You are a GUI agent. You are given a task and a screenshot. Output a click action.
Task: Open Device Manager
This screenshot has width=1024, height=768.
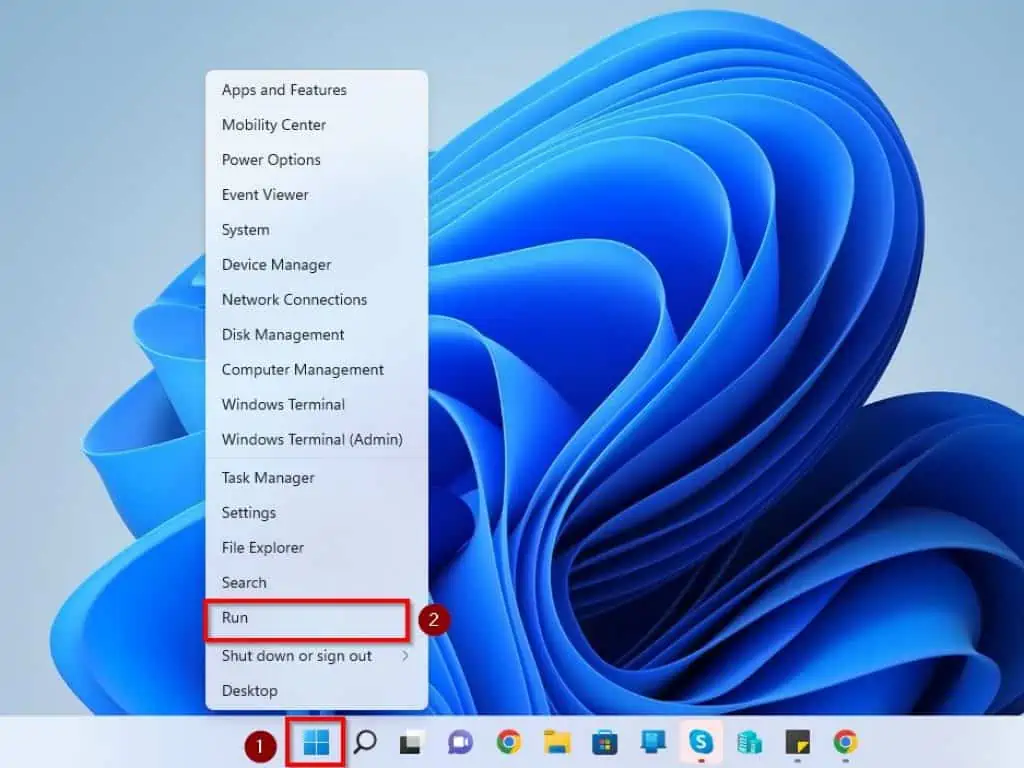[276, 264]
